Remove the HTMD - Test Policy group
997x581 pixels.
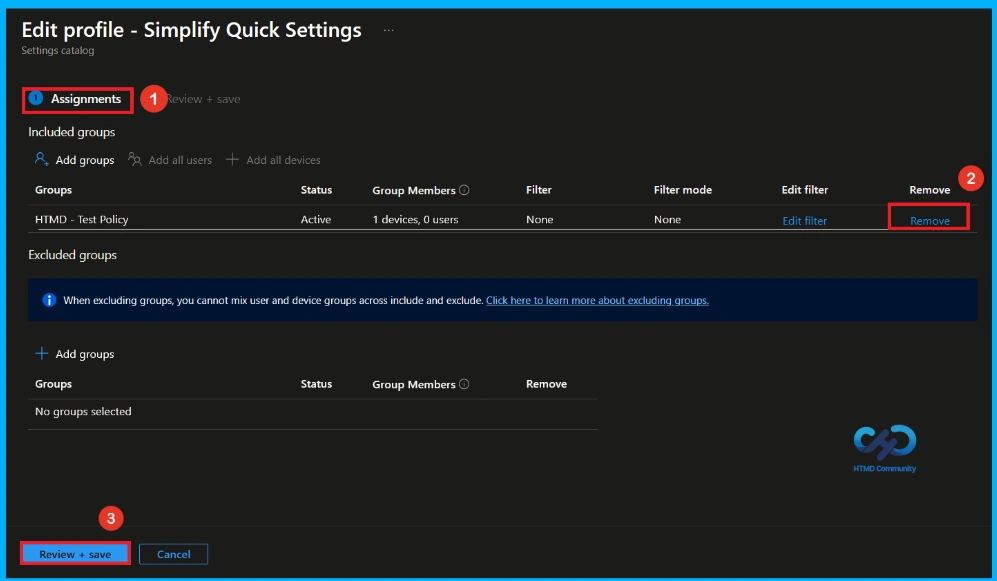(930, 221)
